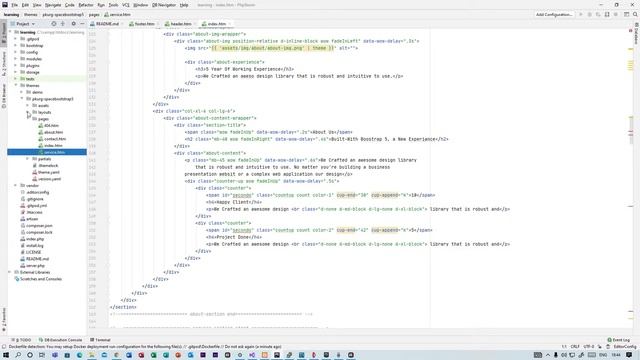The width and height of the screenshot is (640, 360).
Task: Open the DB Navigator menu
Action: tap(164, 5)
